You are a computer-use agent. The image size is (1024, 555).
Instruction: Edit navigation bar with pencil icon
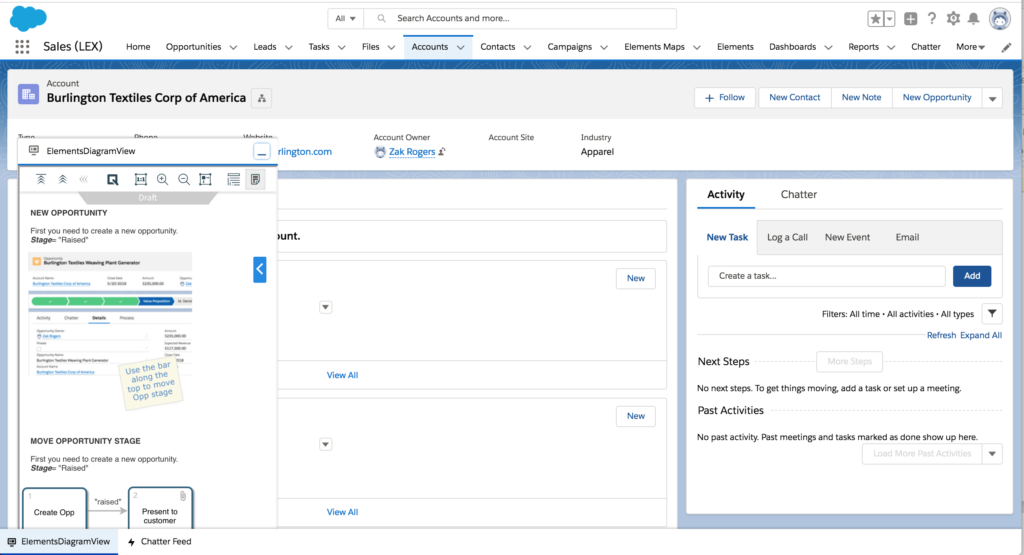(1006, 47)
